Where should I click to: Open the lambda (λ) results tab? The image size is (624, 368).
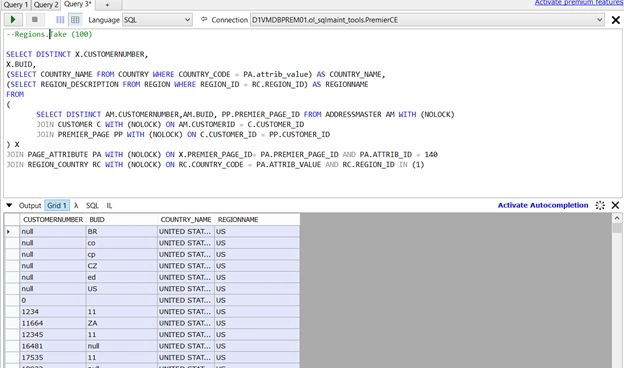pos(76,205)
